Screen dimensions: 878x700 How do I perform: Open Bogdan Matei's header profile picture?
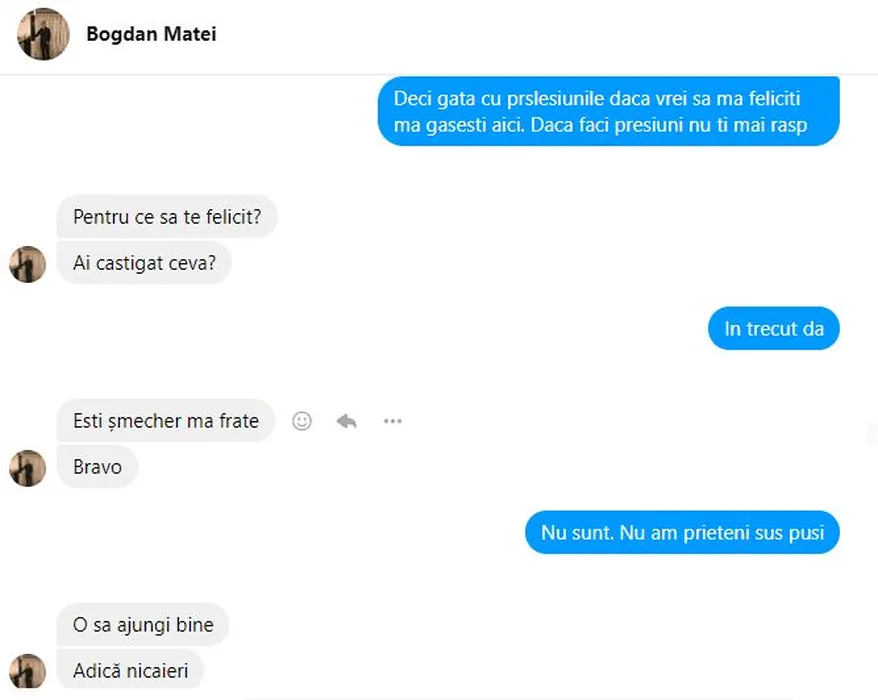43,34
